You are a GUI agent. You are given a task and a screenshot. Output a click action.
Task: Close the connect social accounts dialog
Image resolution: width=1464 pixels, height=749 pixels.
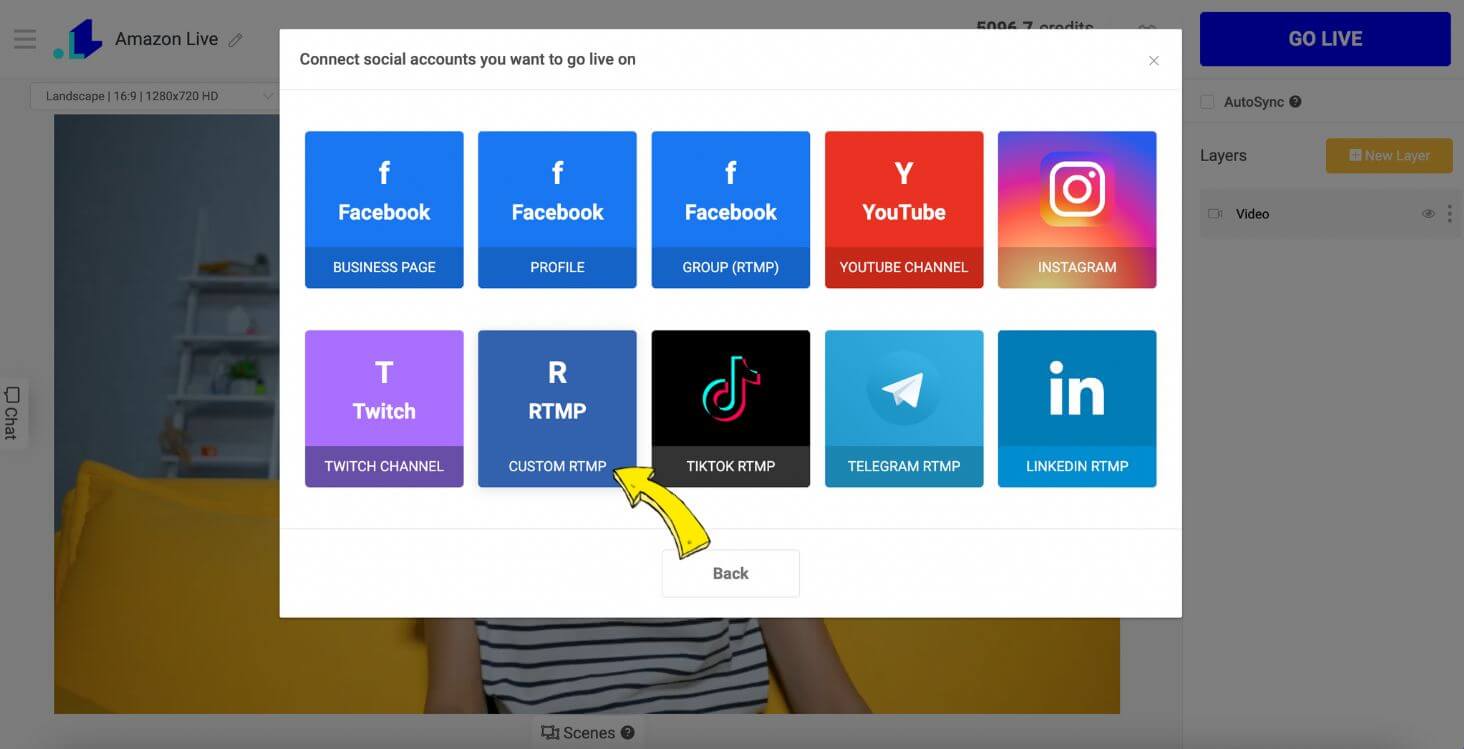(1154, 61)
